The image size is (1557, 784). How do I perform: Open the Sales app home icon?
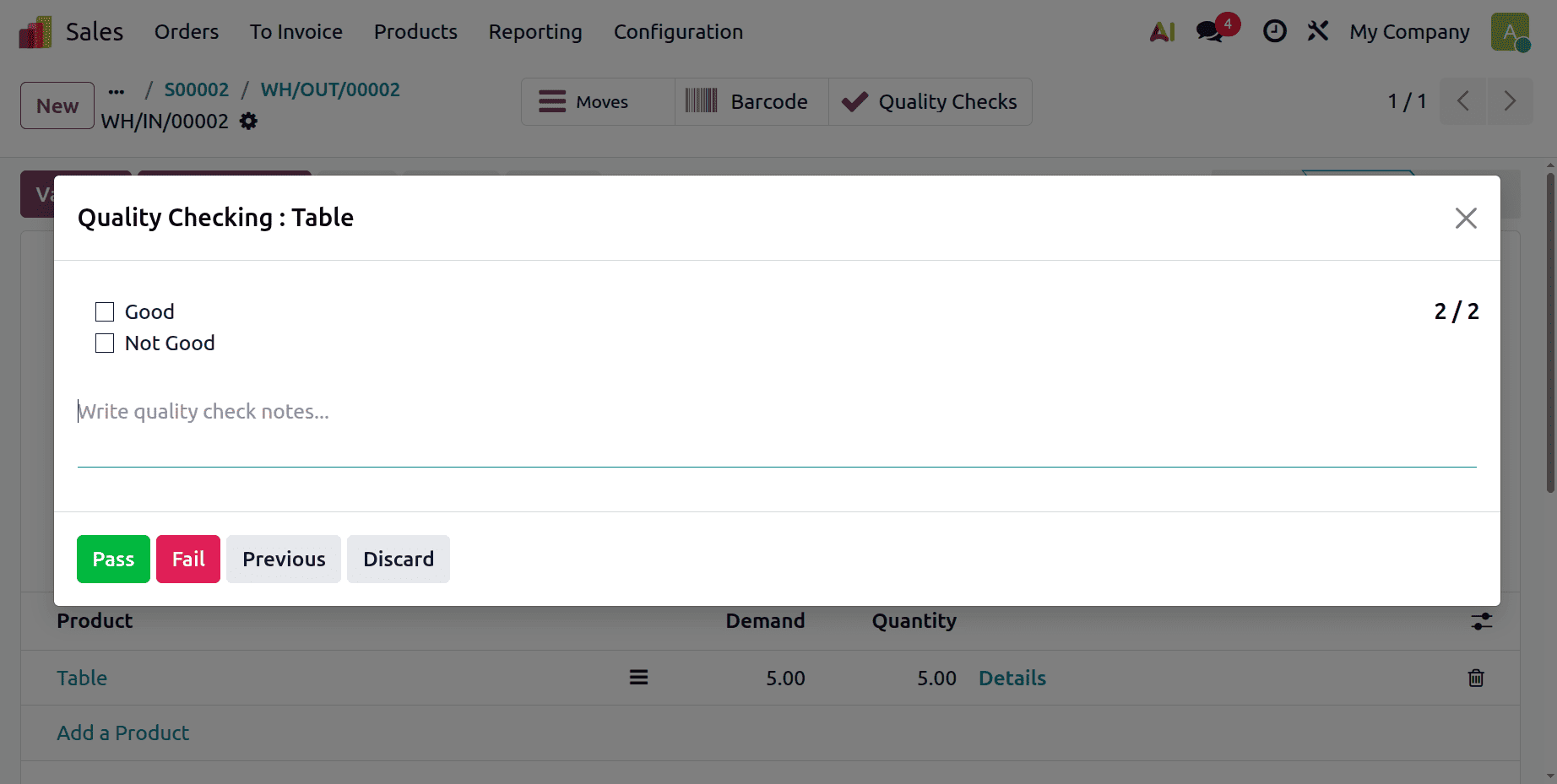click(x=35, y=32)
